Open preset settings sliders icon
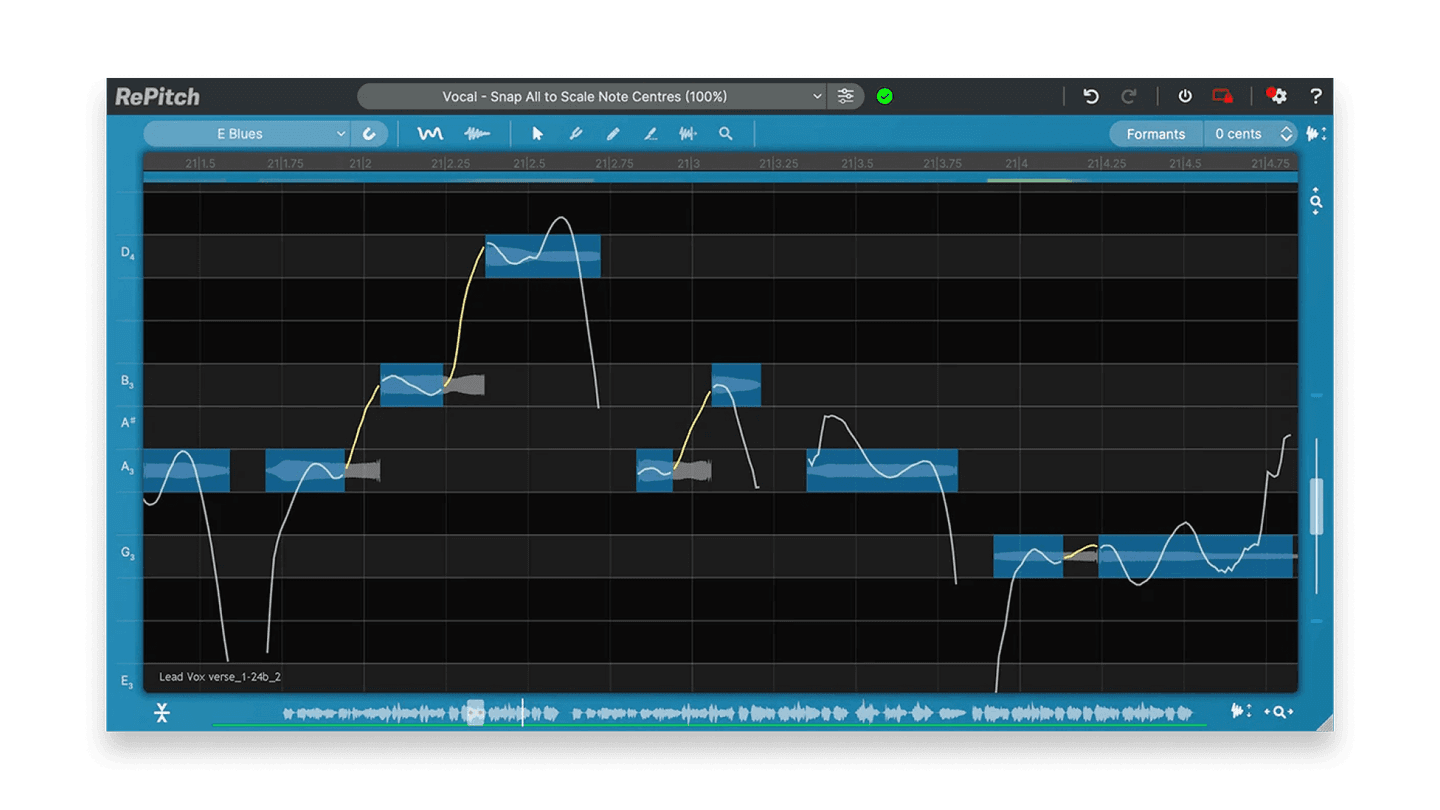 point(846,97)
